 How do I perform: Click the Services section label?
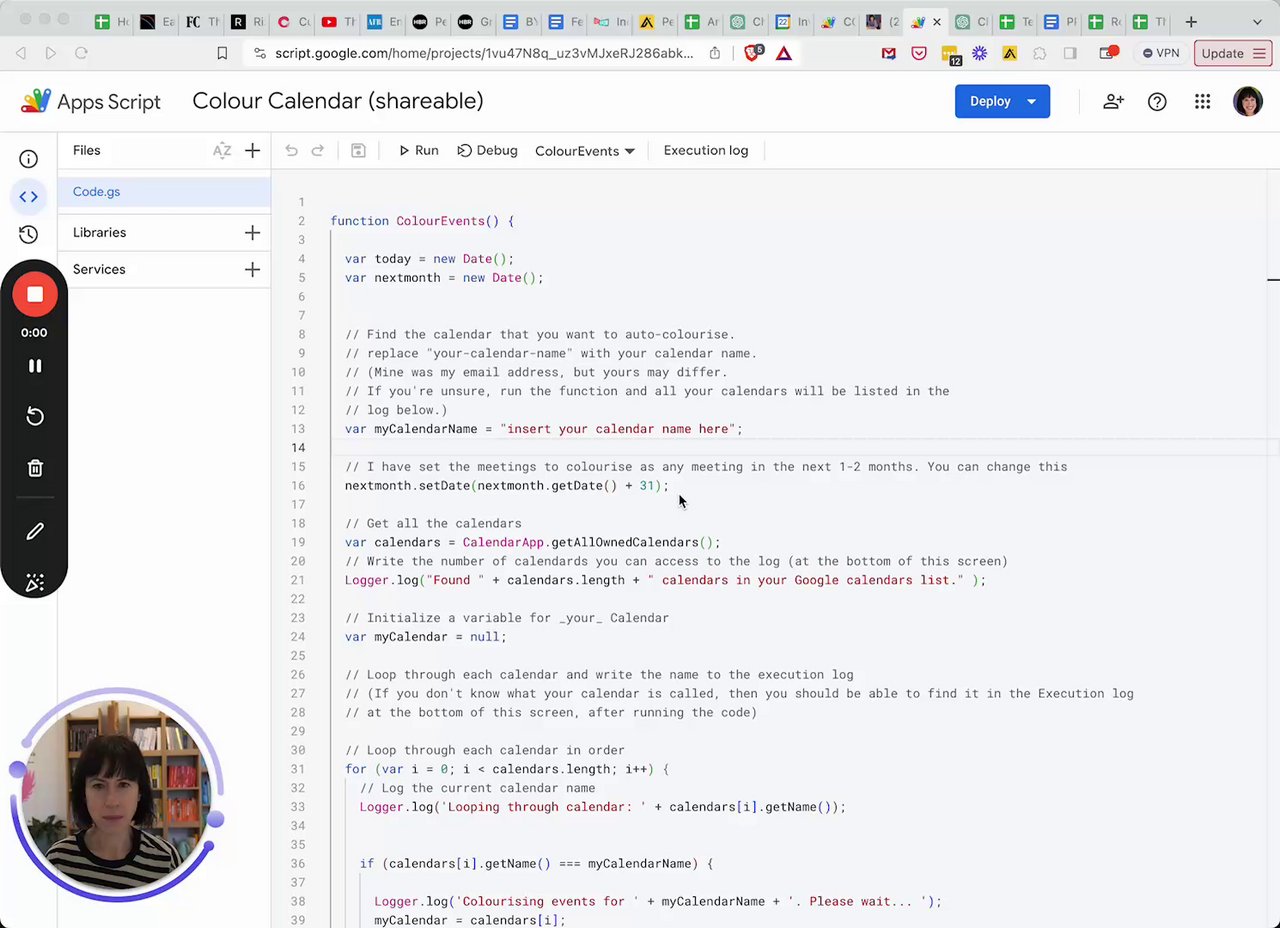click(99, 269)
